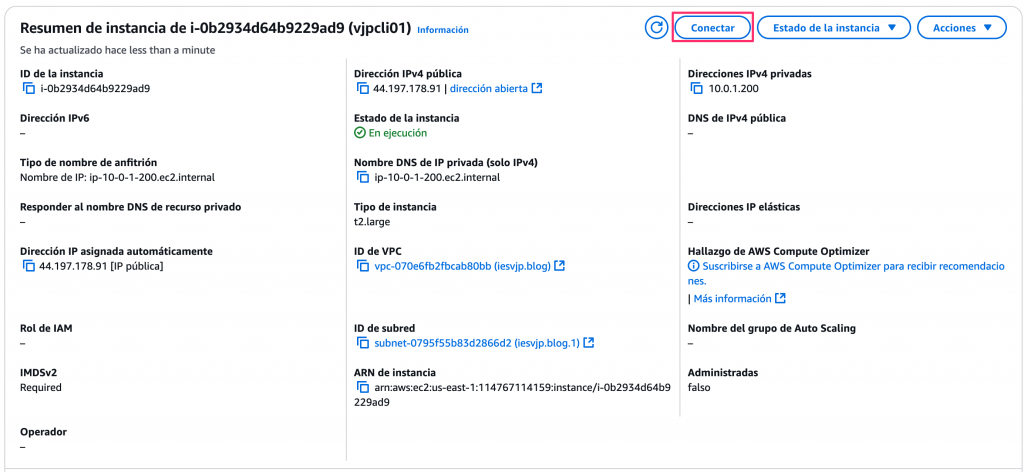Click the En ejecución instance status text
Image resolution: width=1024 pixels, height=472 pixels.
[397, 133]
